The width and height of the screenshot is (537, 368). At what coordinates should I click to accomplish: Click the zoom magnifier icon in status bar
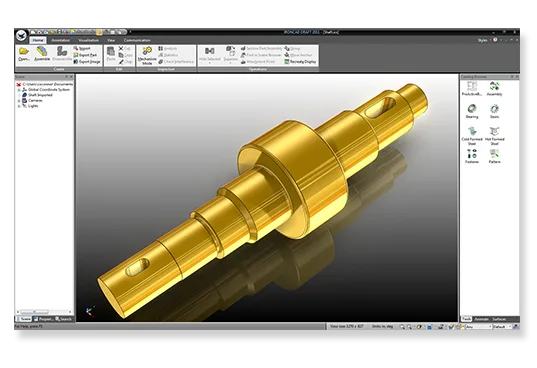click(x=402, y=327)
